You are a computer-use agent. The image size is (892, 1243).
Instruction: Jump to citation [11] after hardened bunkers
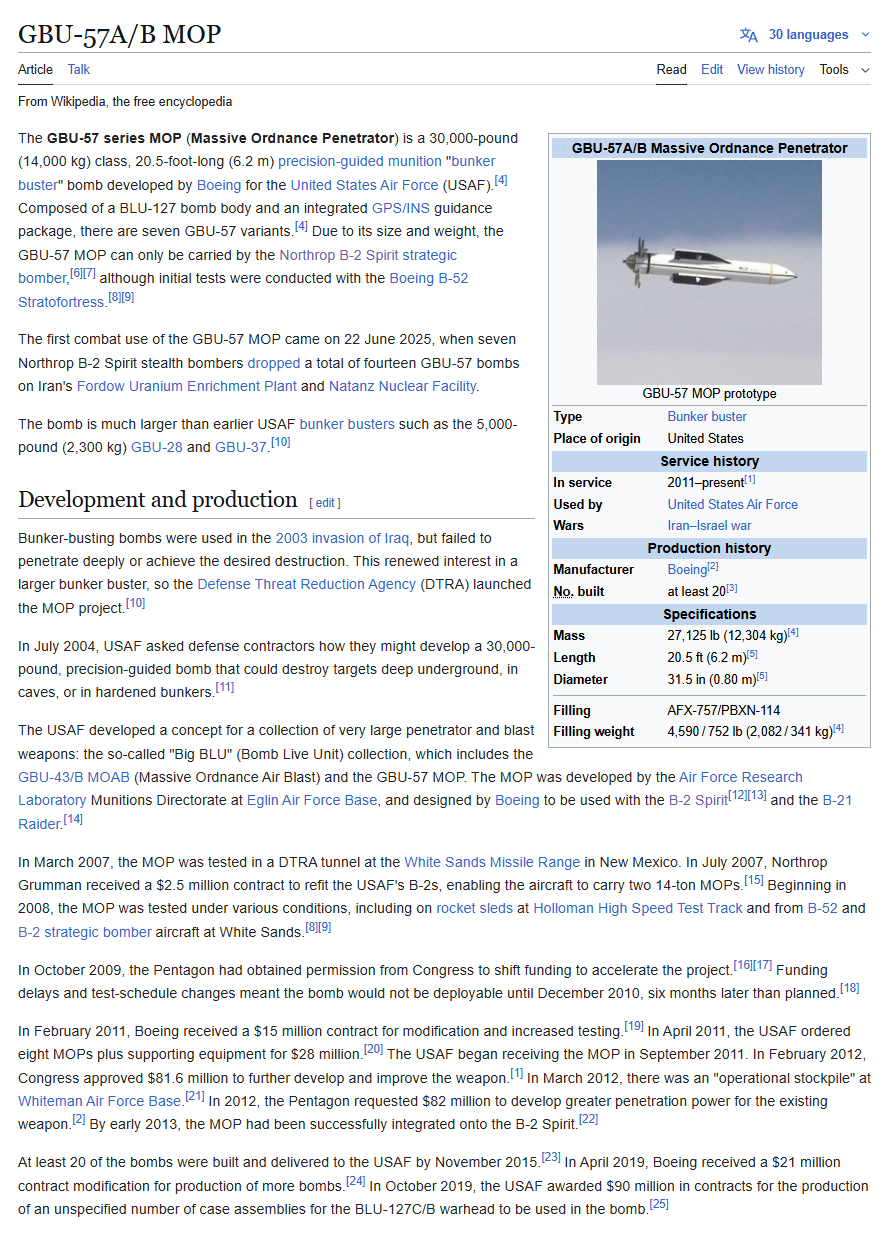pyautogui.click(x=225, y=687)
